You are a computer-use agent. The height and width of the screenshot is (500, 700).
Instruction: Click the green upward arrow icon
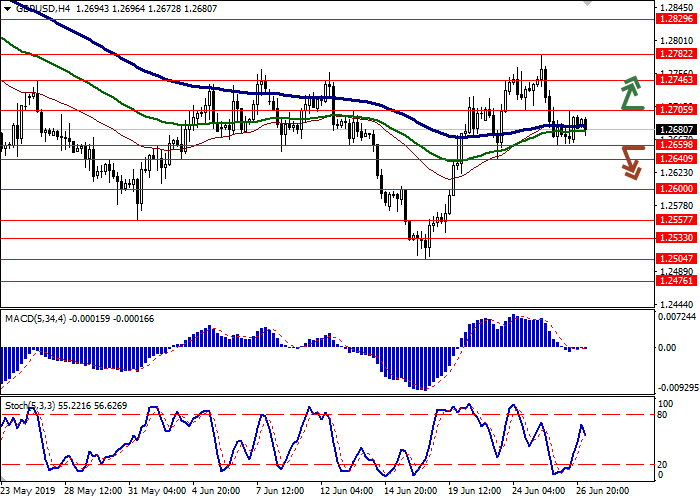[629, 92]
